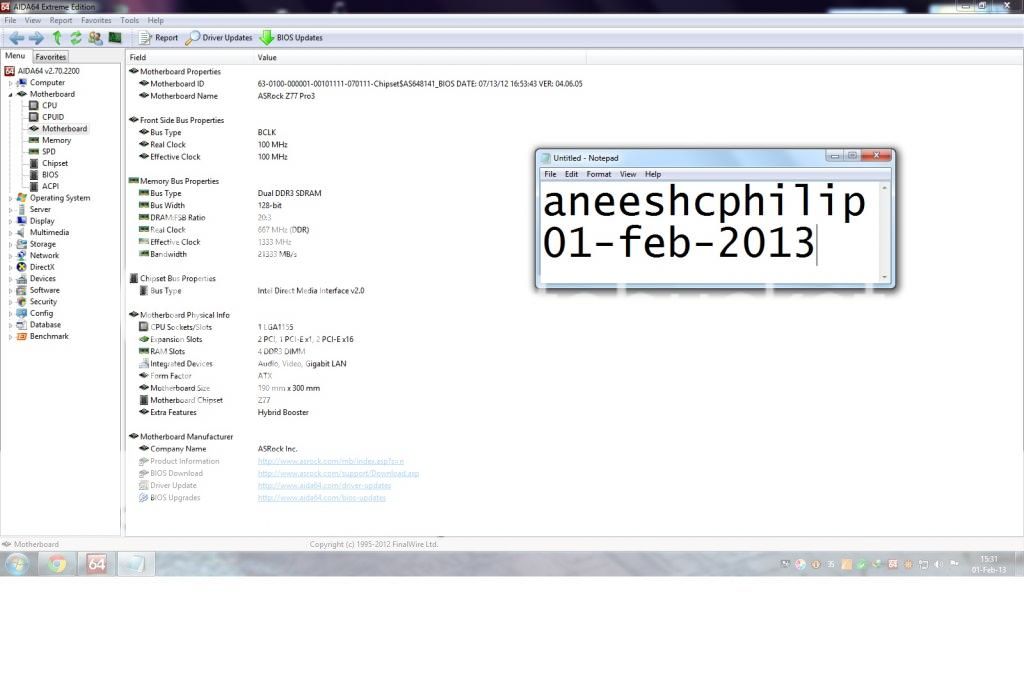Select CPUID in the sidebar tree

coord(53,117)
